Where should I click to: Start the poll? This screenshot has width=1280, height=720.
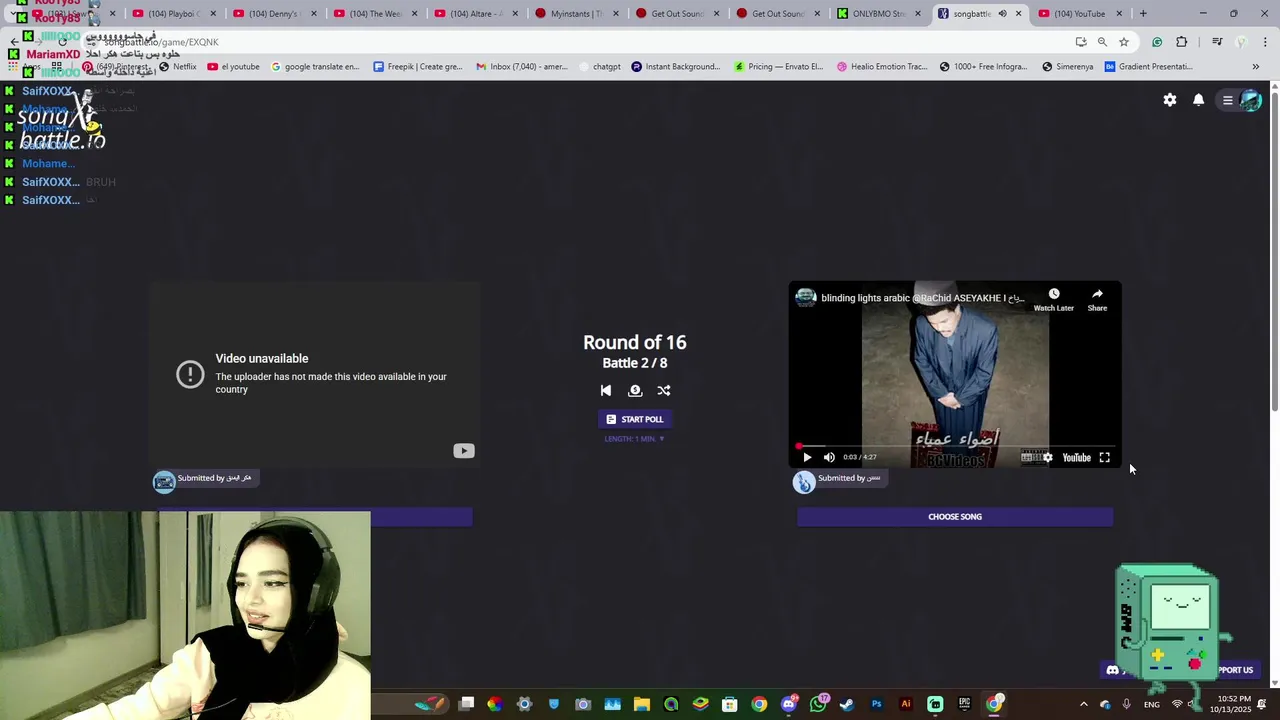[x=634, y=419]
